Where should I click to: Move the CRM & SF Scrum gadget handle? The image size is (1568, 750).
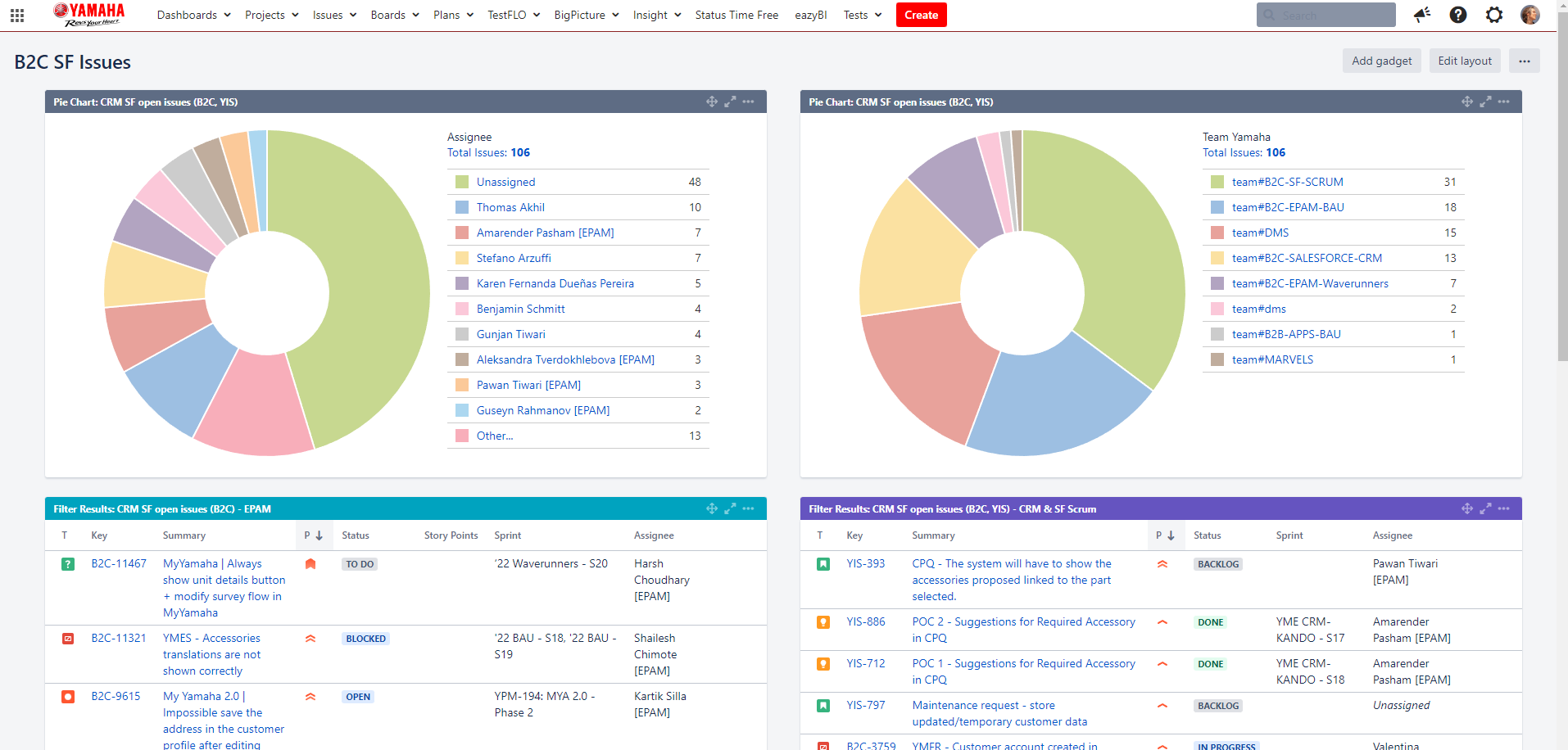[x=1467, y=508]
